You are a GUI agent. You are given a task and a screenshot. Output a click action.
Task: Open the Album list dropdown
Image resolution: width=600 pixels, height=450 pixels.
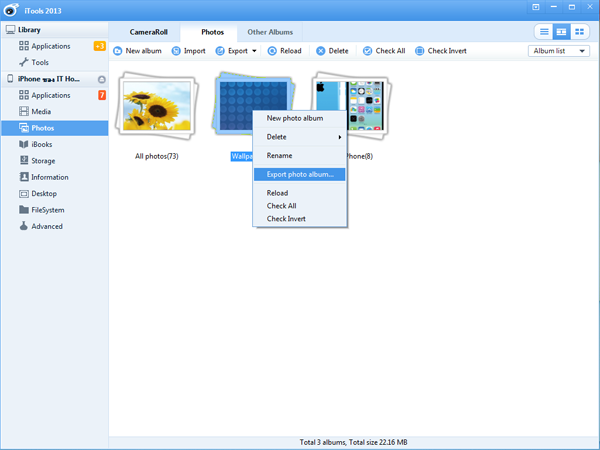pyautogui.click(x=559, y=50)
